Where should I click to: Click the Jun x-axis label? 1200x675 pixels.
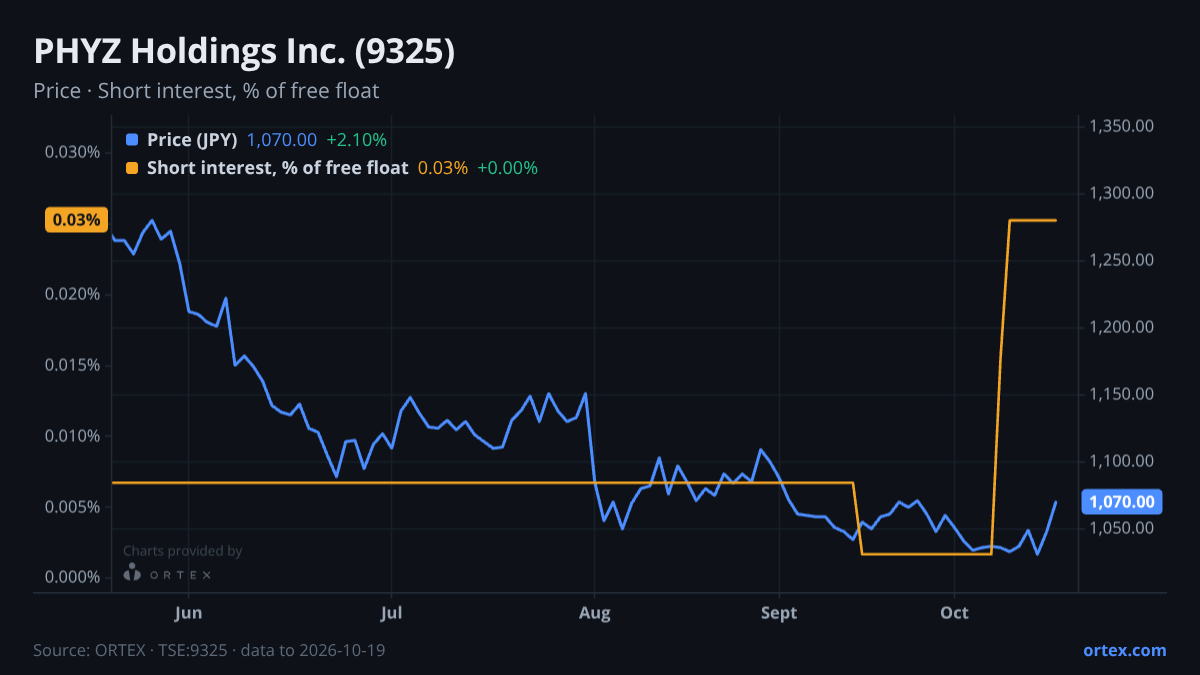point(188,613)
